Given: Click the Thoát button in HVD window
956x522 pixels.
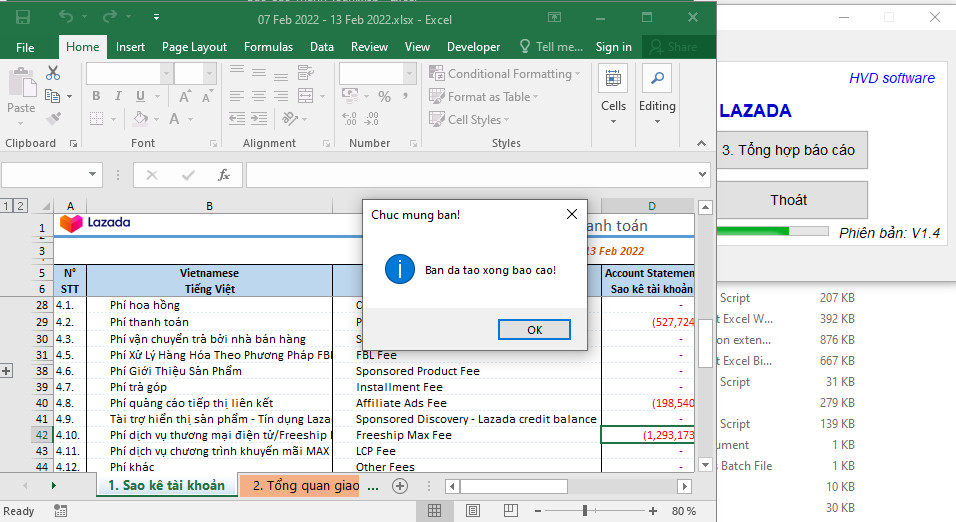Looking at the screenshot, I should pos(791,200).
